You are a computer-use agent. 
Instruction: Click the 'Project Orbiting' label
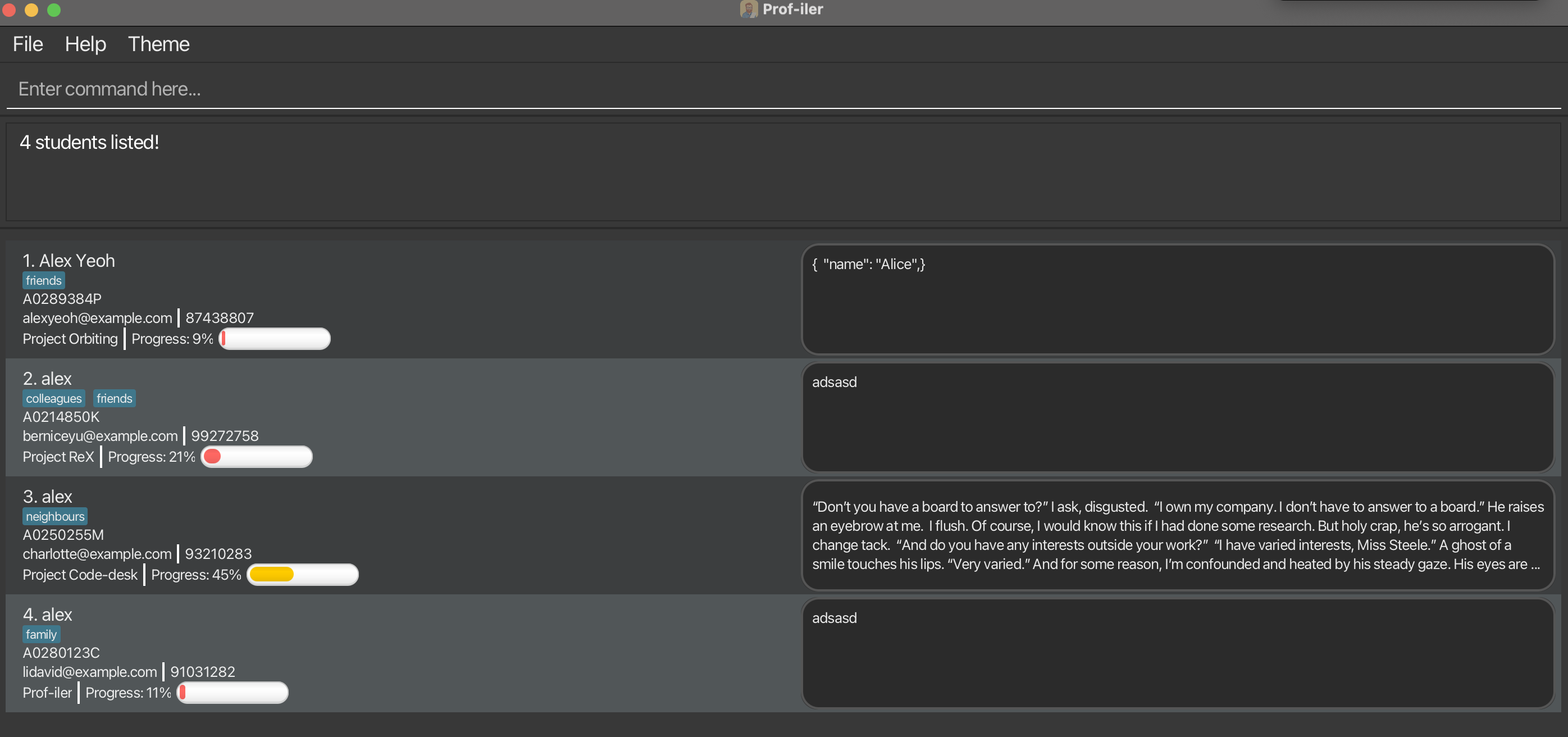[70, 339]
